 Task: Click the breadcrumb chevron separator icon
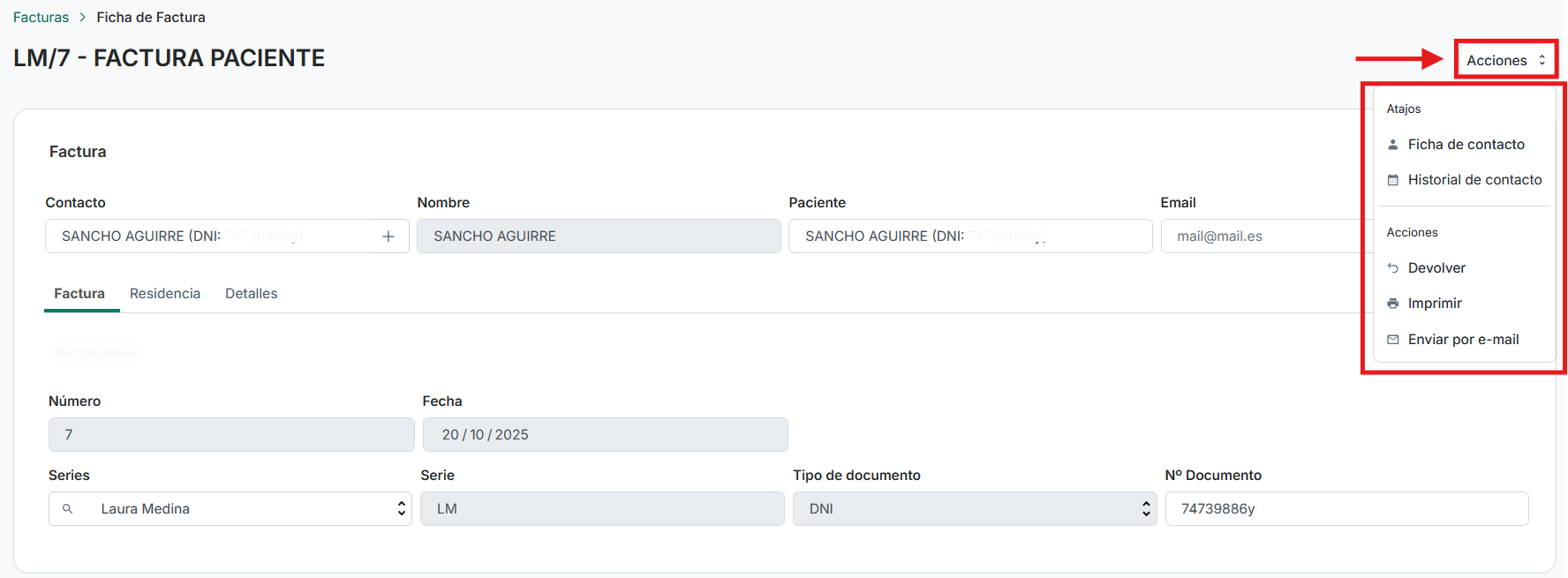(x=83, y=18)
